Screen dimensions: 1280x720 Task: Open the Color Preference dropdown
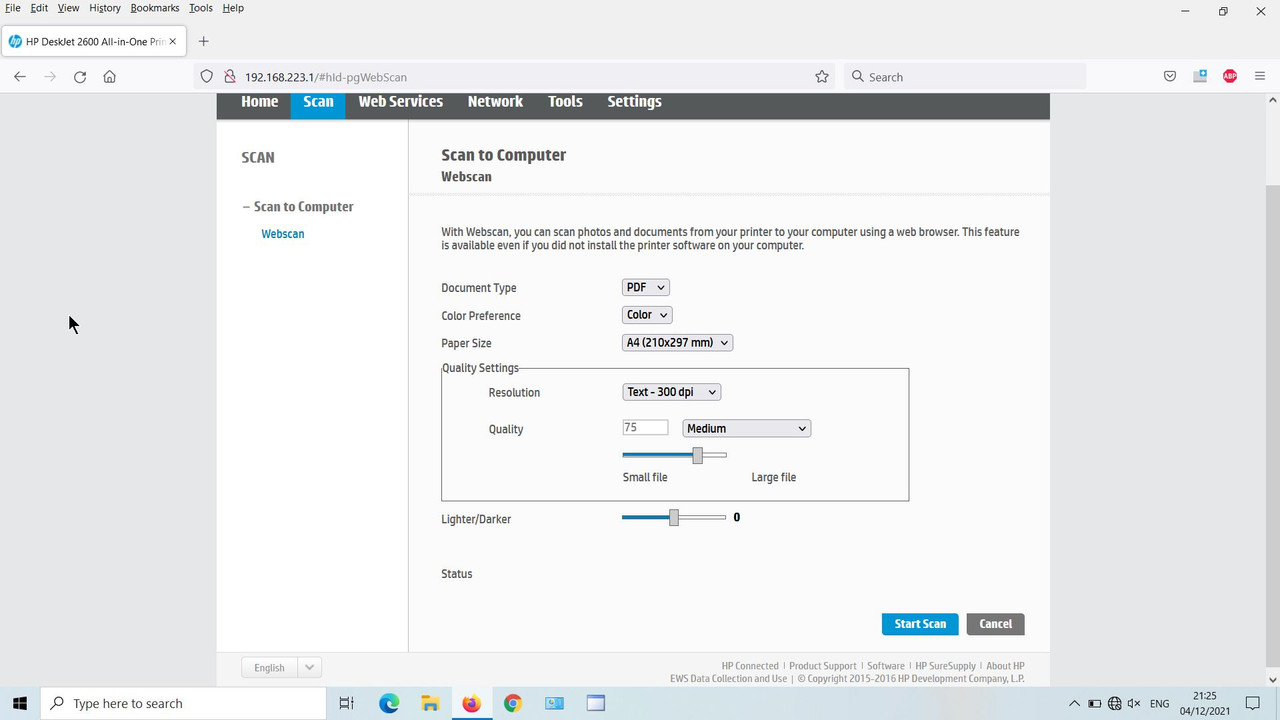647,315
